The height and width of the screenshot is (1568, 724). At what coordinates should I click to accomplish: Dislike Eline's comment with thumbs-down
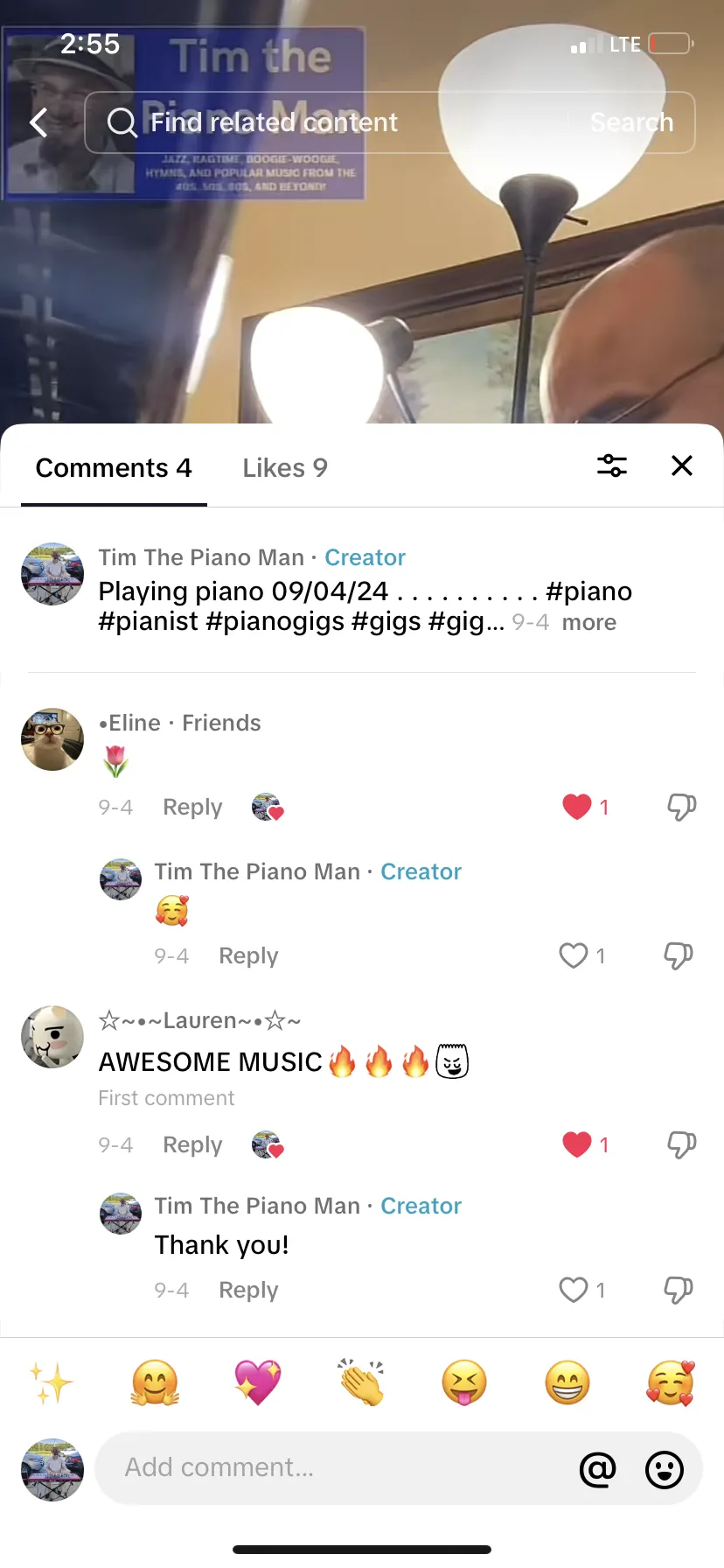[x=681, y=807]
